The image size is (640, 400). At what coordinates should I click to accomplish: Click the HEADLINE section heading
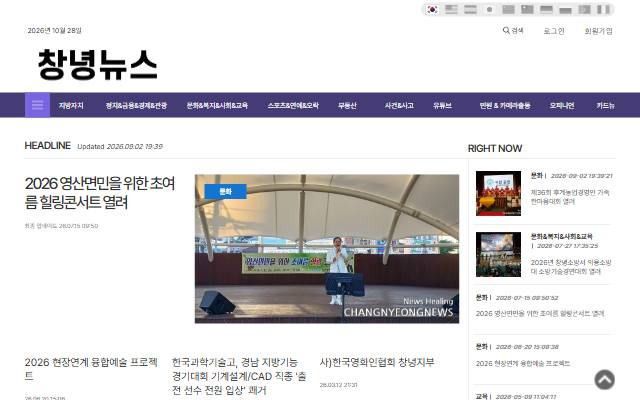pyautogui.click(x=47, y=145)
